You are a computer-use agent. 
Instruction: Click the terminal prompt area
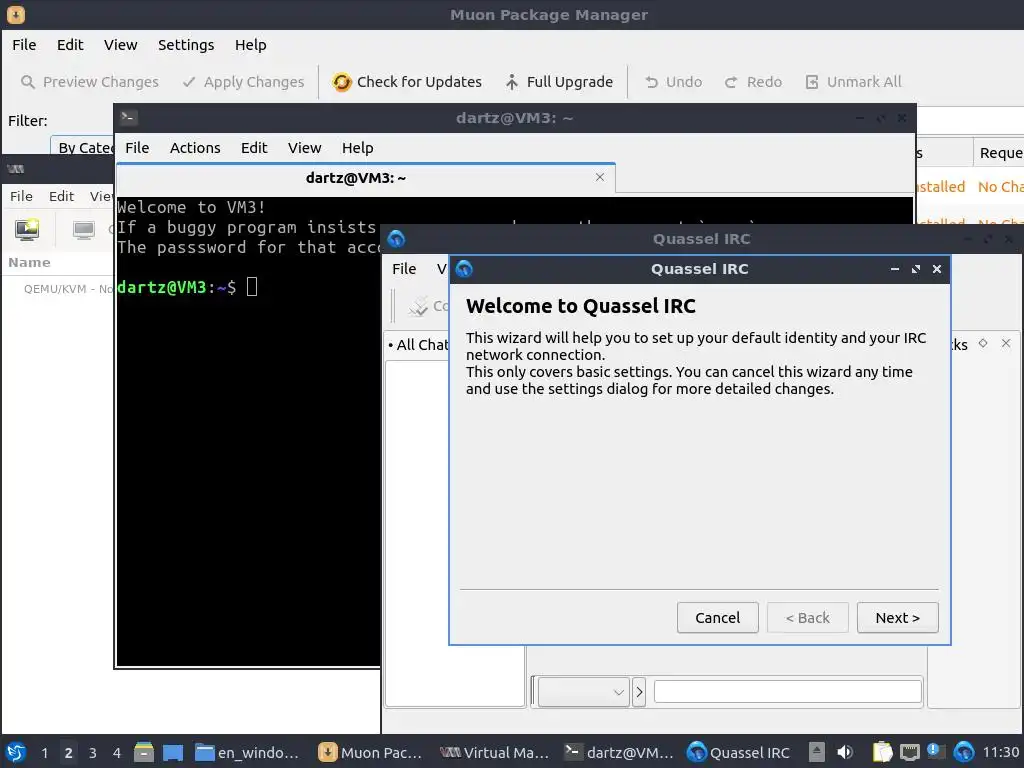click(252, 287)
